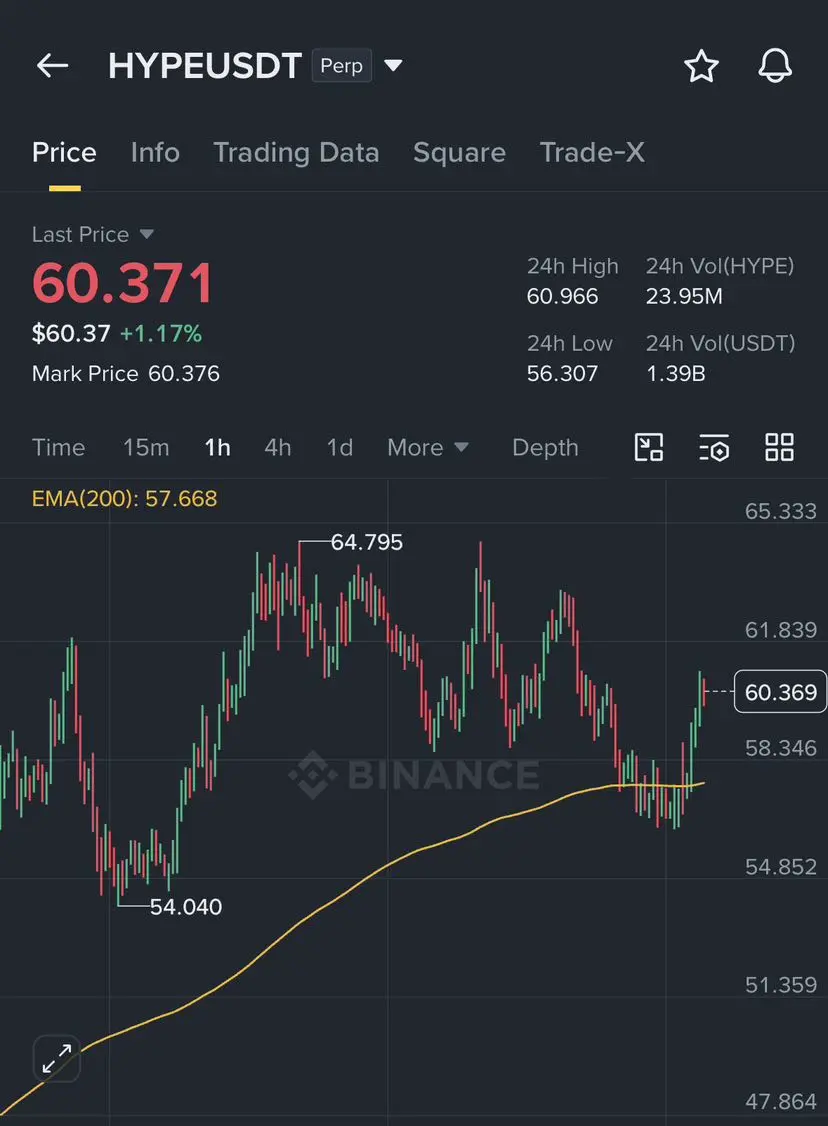828x1126 pixels.
Task: Open the Trade-X tab
Action: pos(592,152)
